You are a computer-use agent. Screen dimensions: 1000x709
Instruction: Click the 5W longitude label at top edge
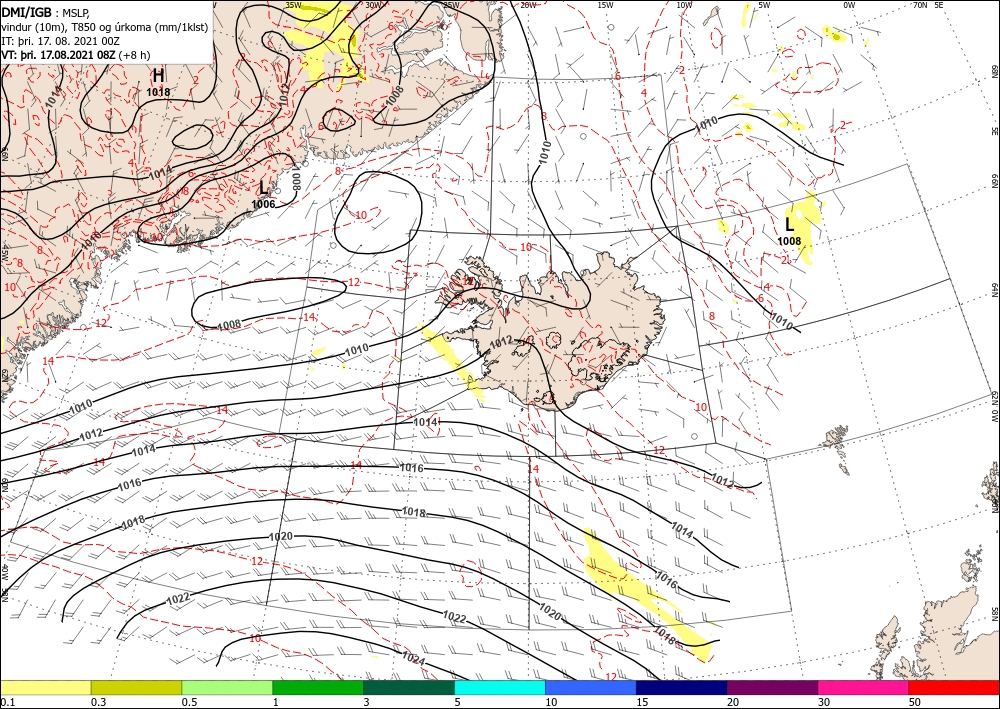coord(764,5)
